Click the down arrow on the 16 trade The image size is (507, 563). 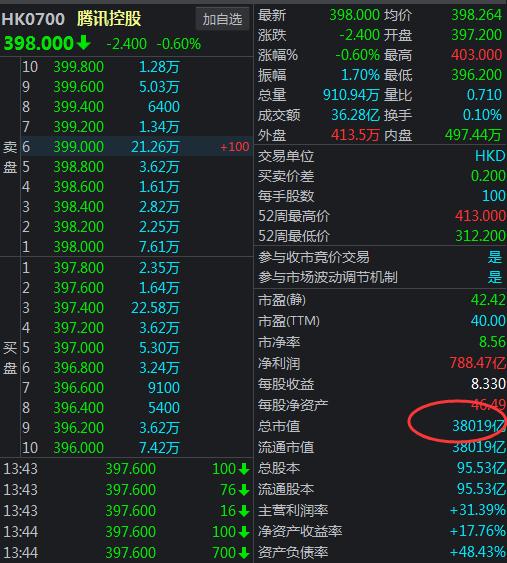tap(245, 511)
